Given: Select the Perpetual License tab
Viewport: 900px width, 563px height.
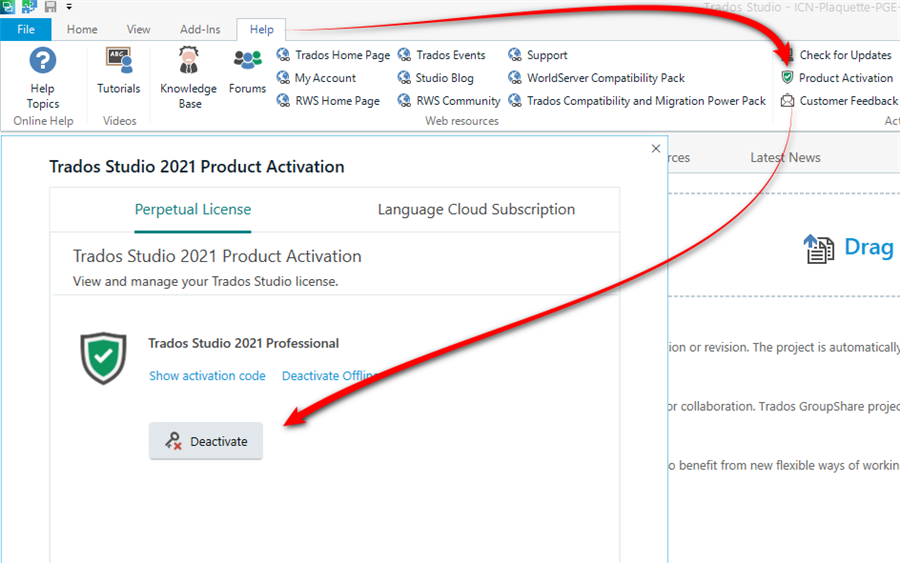Looking at the screenshot, I should (x=193, y=209).
